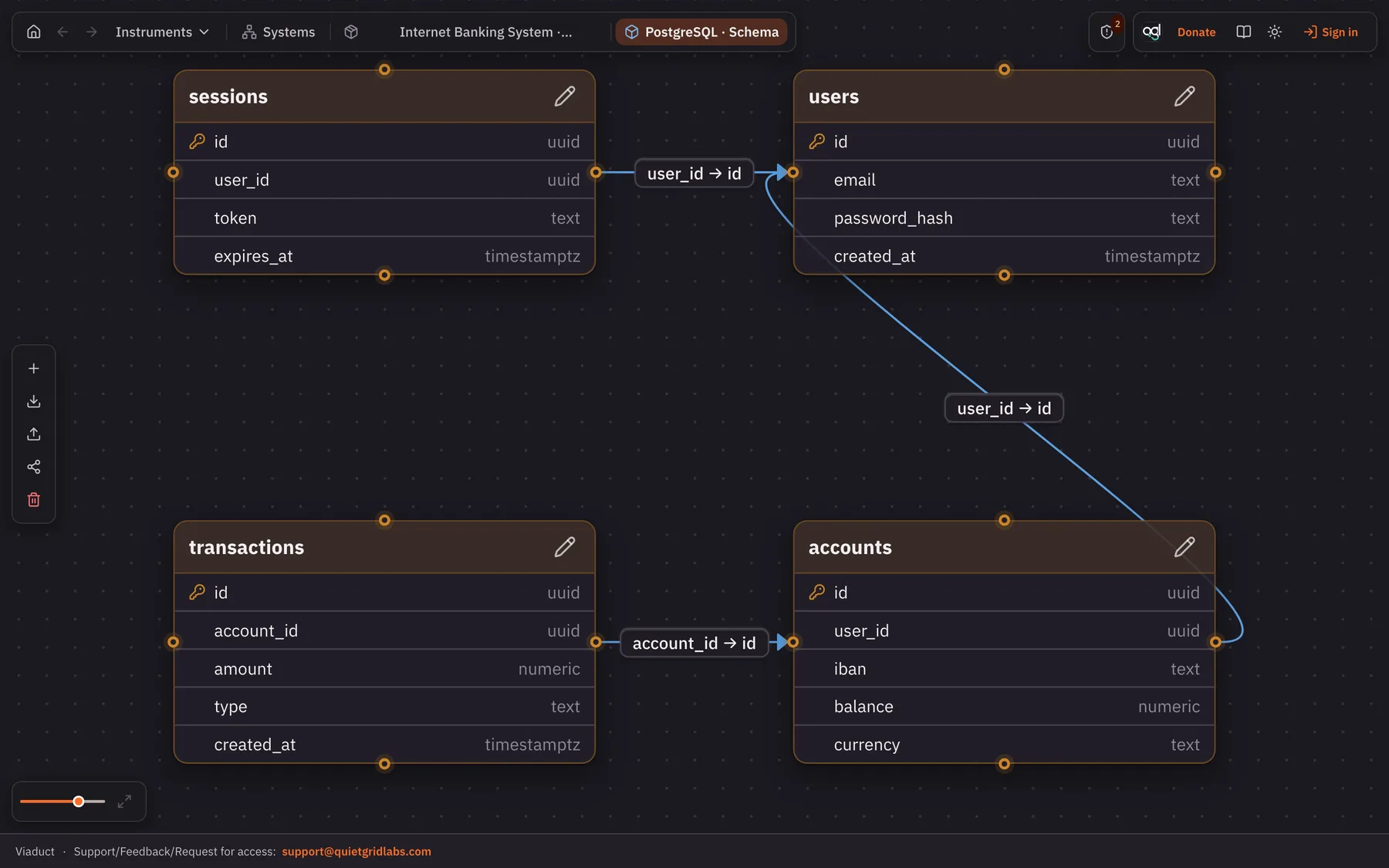Adjust the zoom slider handle
Screen dimensions: 1389x868
click(79, 802)
